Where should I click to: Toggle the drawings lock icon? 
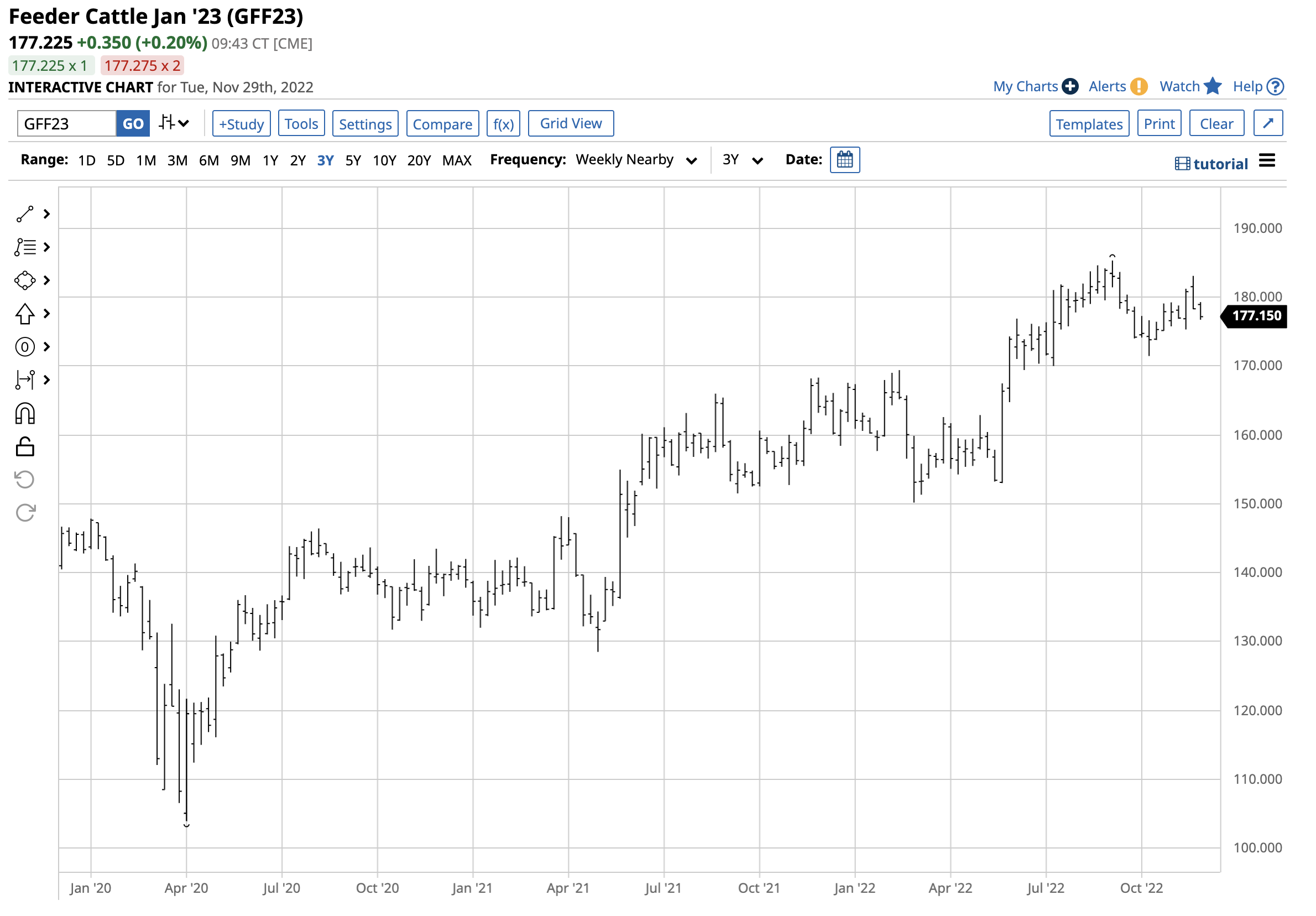tap(25, 446)
